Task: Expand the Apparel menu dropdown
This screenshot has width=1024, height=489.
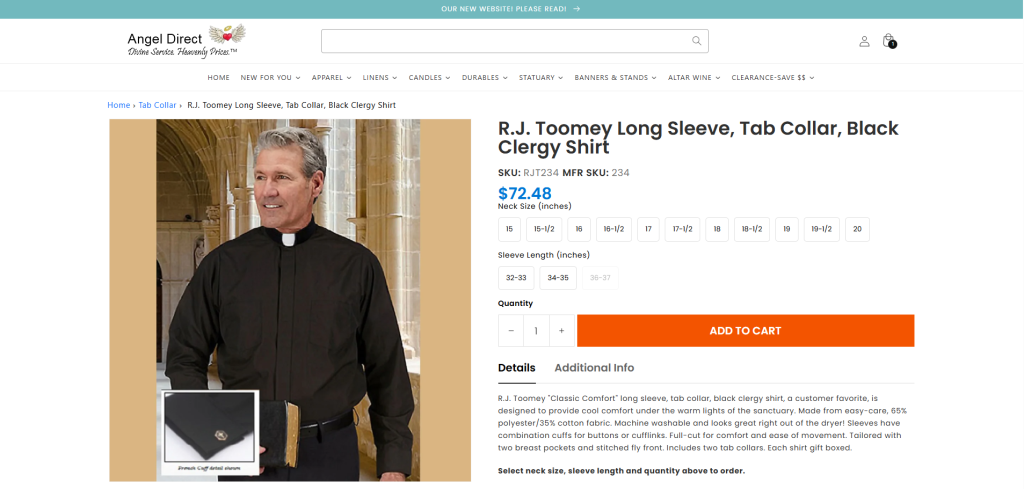Action: [331, 78]
